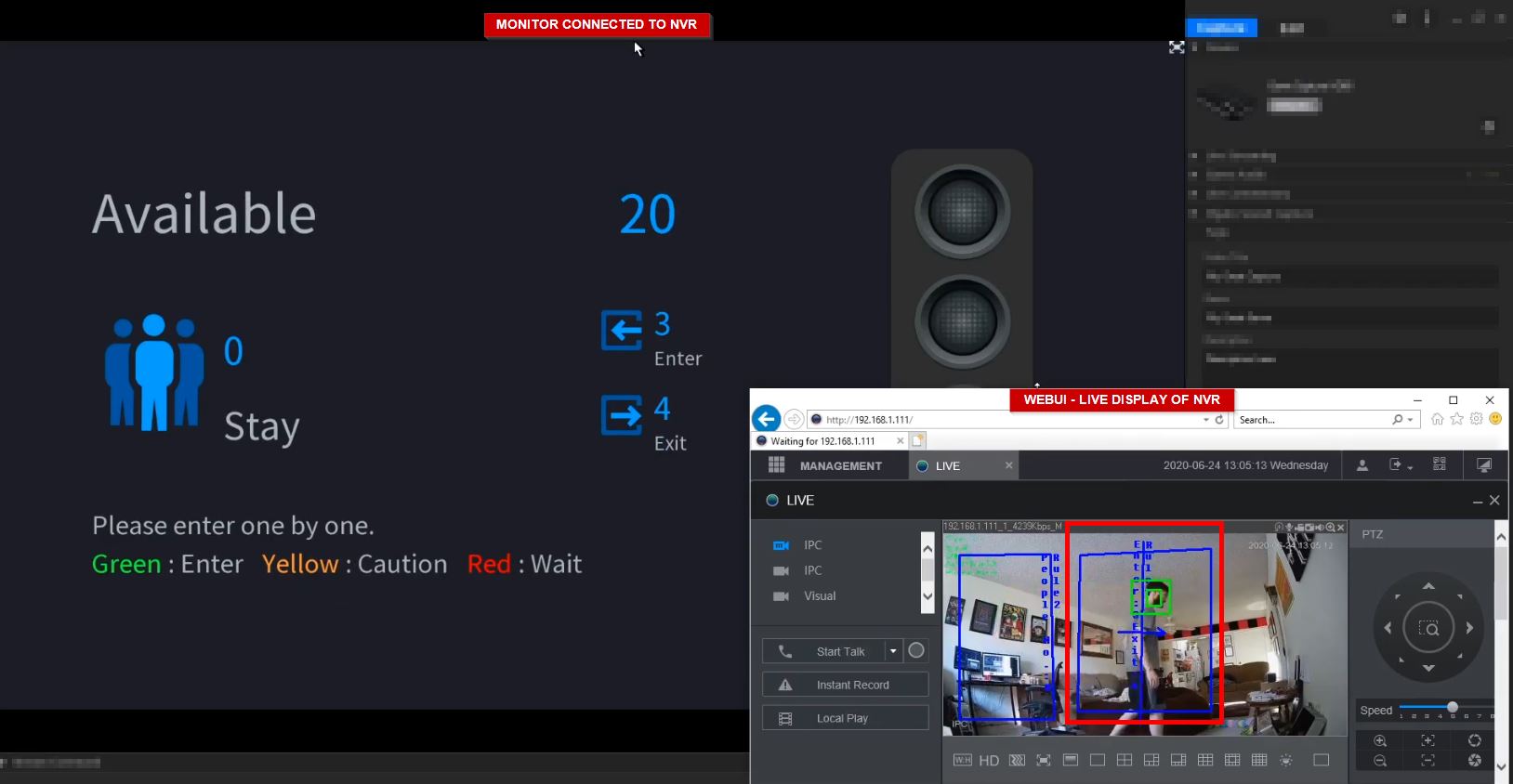Image resolution: width=1513 pixels, height=784 pixels.
Task: Open the Start Talk dropdown arrow
Action: pos(893,651)
